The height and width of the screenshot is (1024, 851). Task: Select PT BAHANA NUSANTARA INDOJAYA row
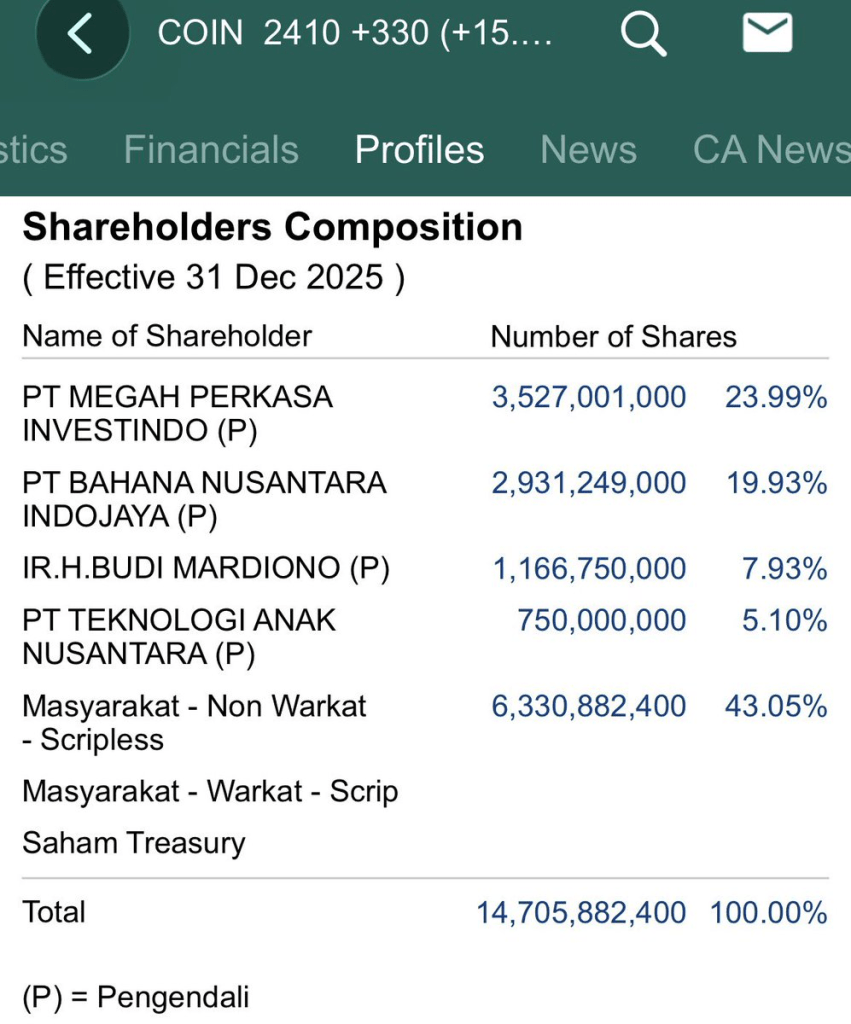203,499
